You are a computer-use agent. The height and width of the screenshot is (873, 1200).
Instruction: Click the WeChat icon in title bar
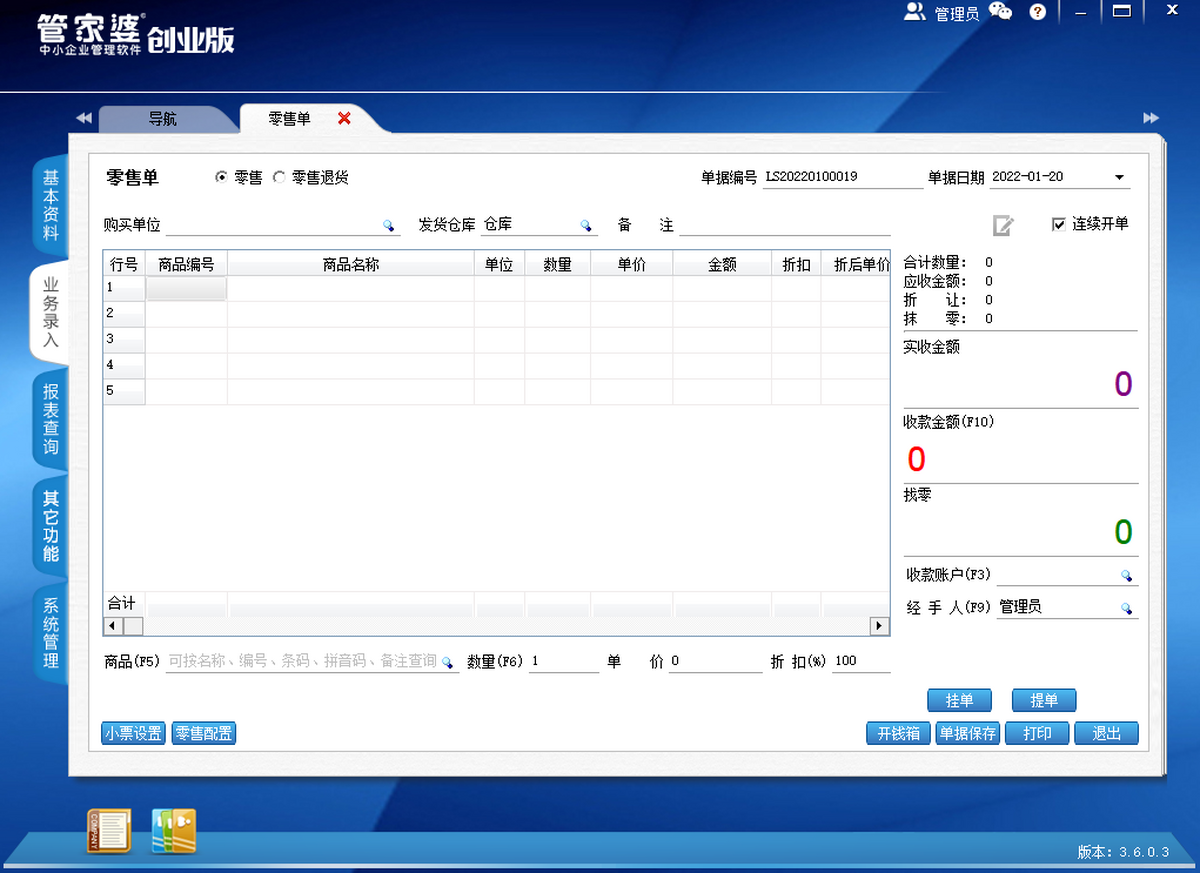(x=1000, y=12)
